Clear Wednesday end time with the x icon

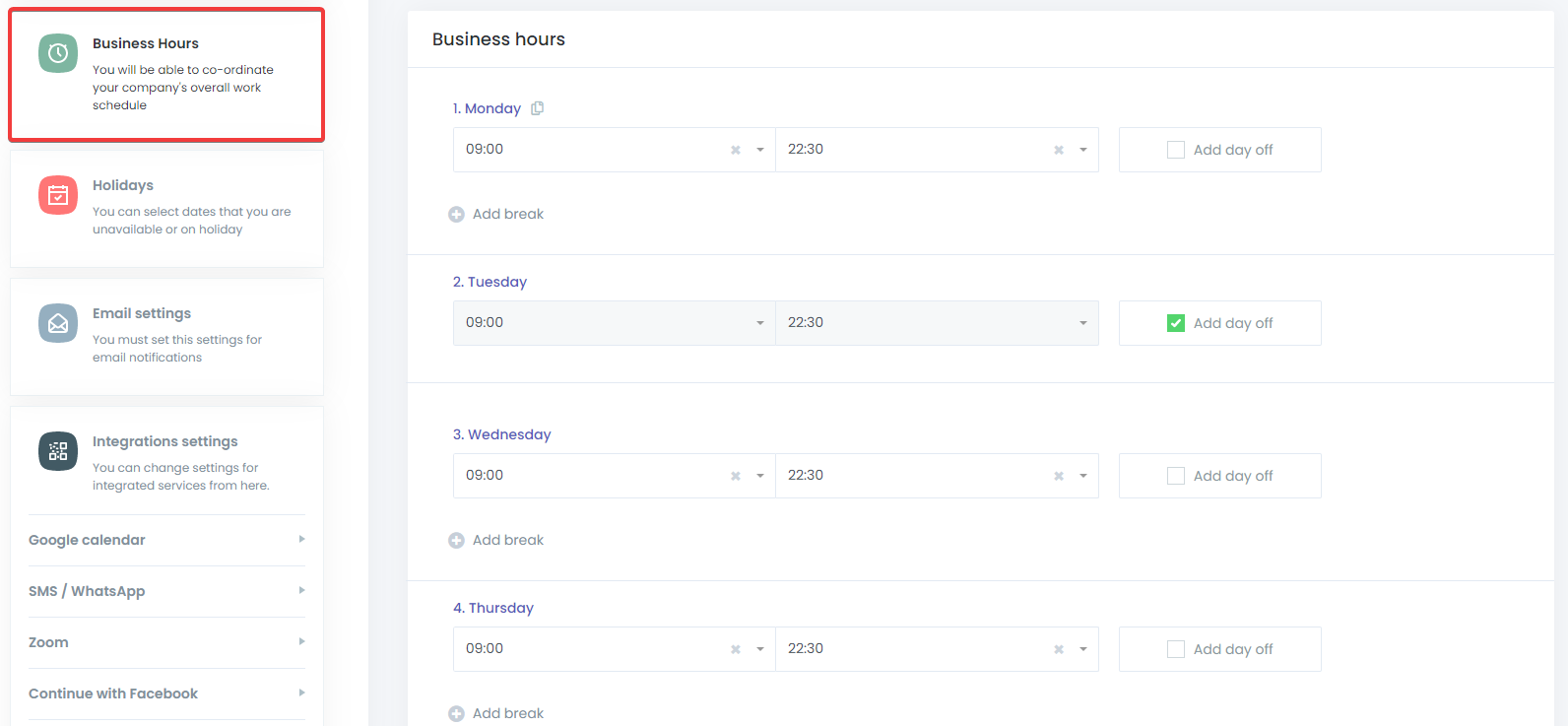point(1059,476)
